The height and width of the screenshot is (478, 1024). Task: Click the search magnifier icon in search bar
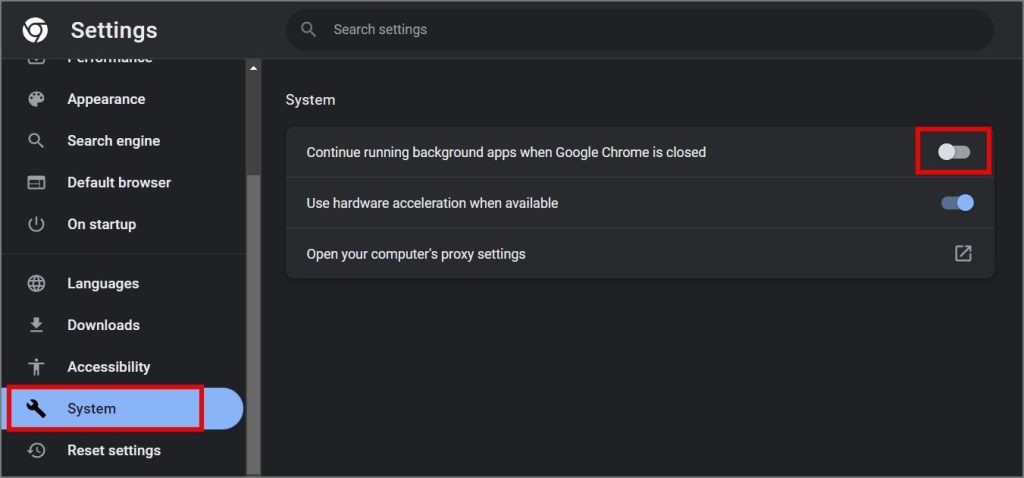(x=309, y=30)
